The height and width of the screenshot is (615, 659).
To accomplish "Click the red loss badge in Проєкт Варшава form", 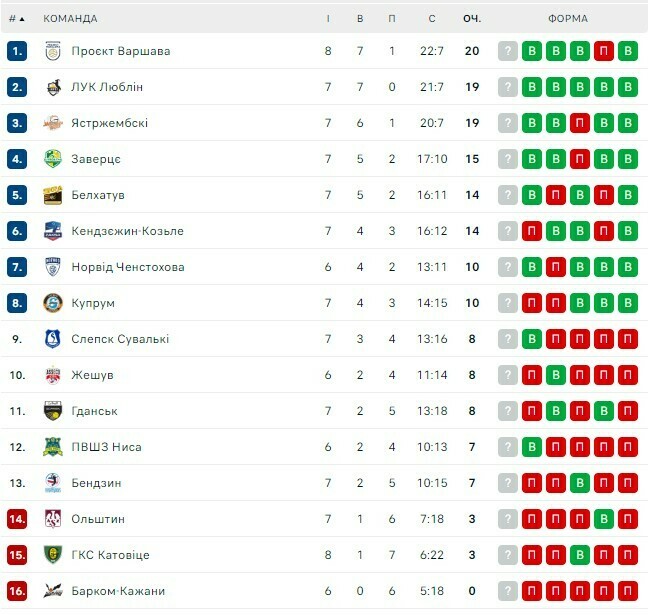I will pyautogui.click(x=604, y=51).
